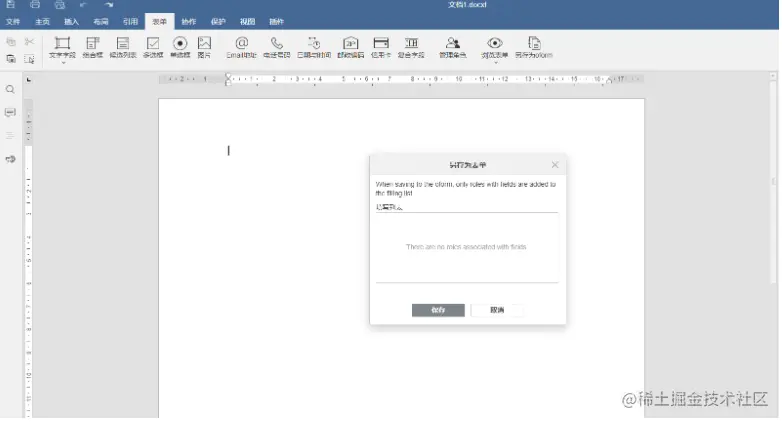The height and width of the screenshot is (422, 782).
Task: Switch to the Plugins (插件) tab
Action: click(277, 21)
